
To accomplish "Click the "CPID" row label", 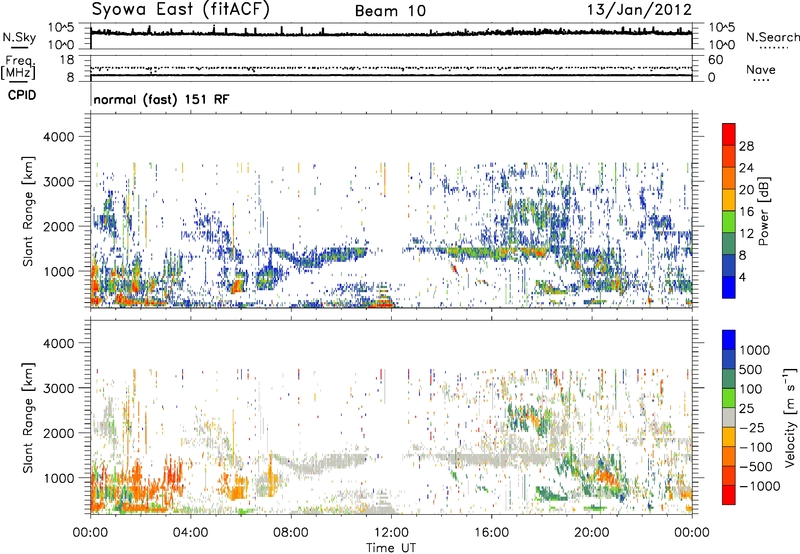I will (22, 95).
